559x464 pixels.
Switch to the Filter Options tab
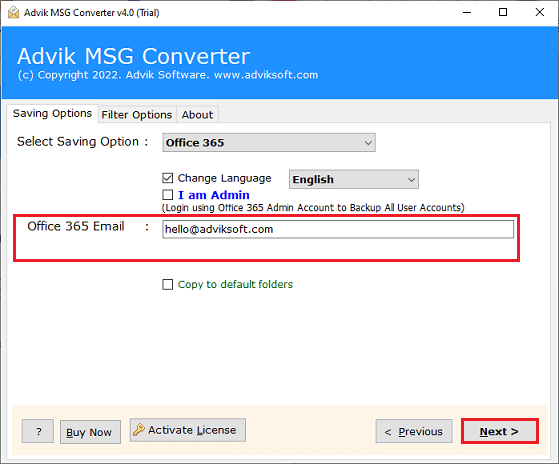click(x=137, y=115)
